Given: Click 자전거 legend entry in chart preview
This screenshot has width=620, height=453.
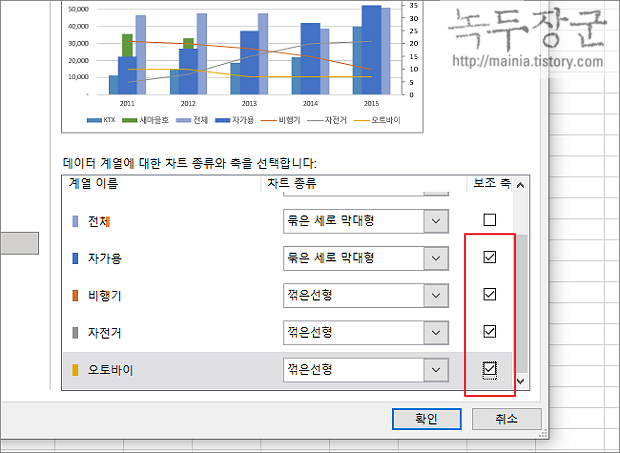Looking at the screenshot, I should coord(327,120).
